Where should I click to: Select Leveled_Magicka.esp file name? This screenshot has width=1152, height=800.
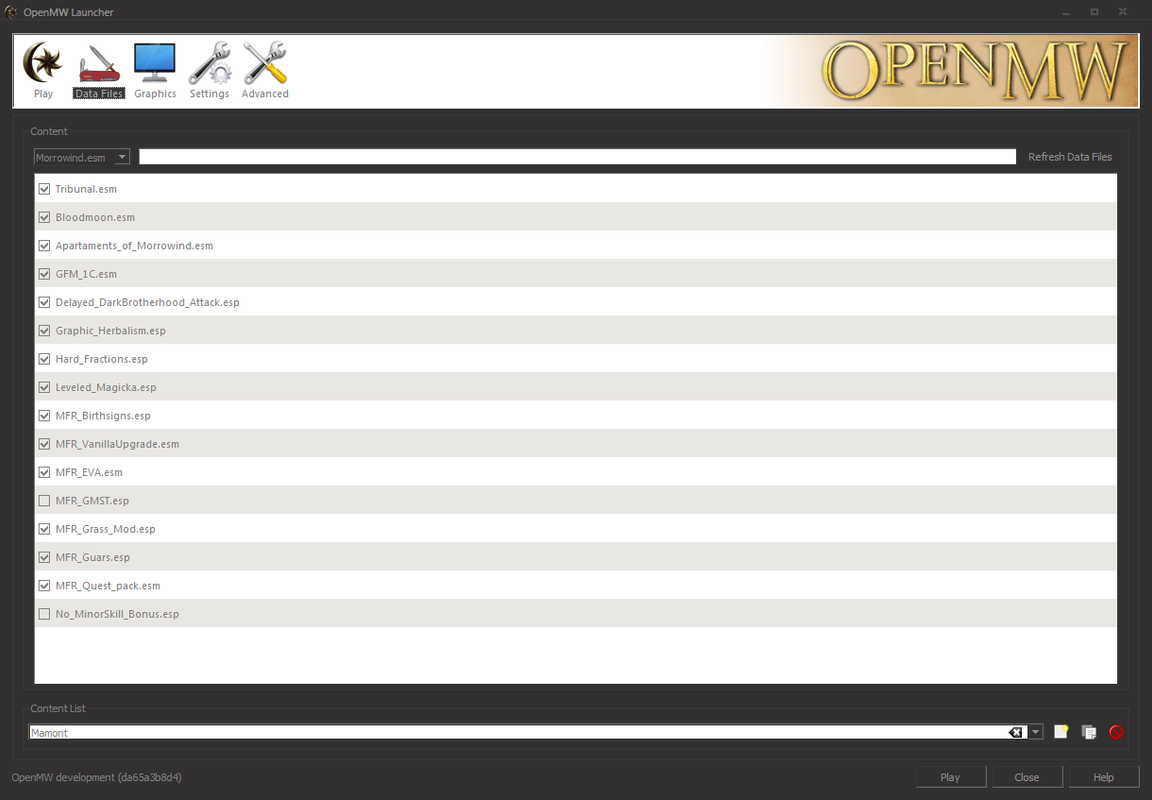pyautogui.click(x=106, y=387)
